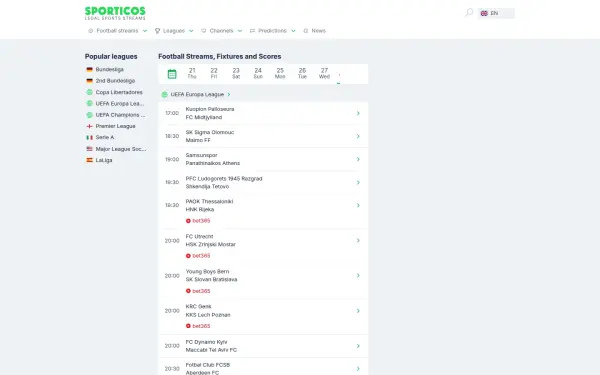Expand the Football streams menu chevron
This screenshot has height=375, width=600.
145,31
